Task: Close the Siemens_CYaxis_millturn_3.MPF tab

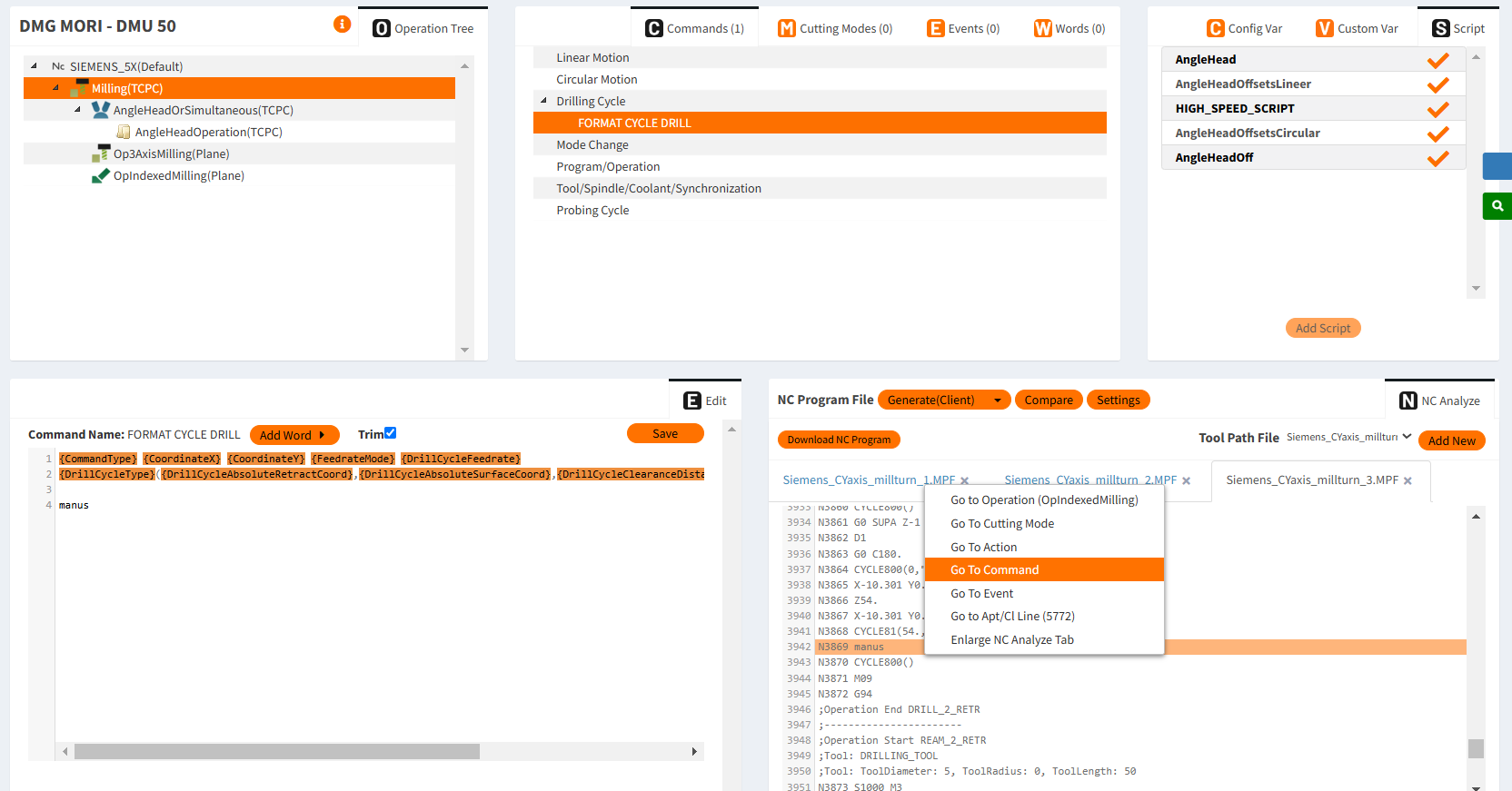Action: 1408,481
